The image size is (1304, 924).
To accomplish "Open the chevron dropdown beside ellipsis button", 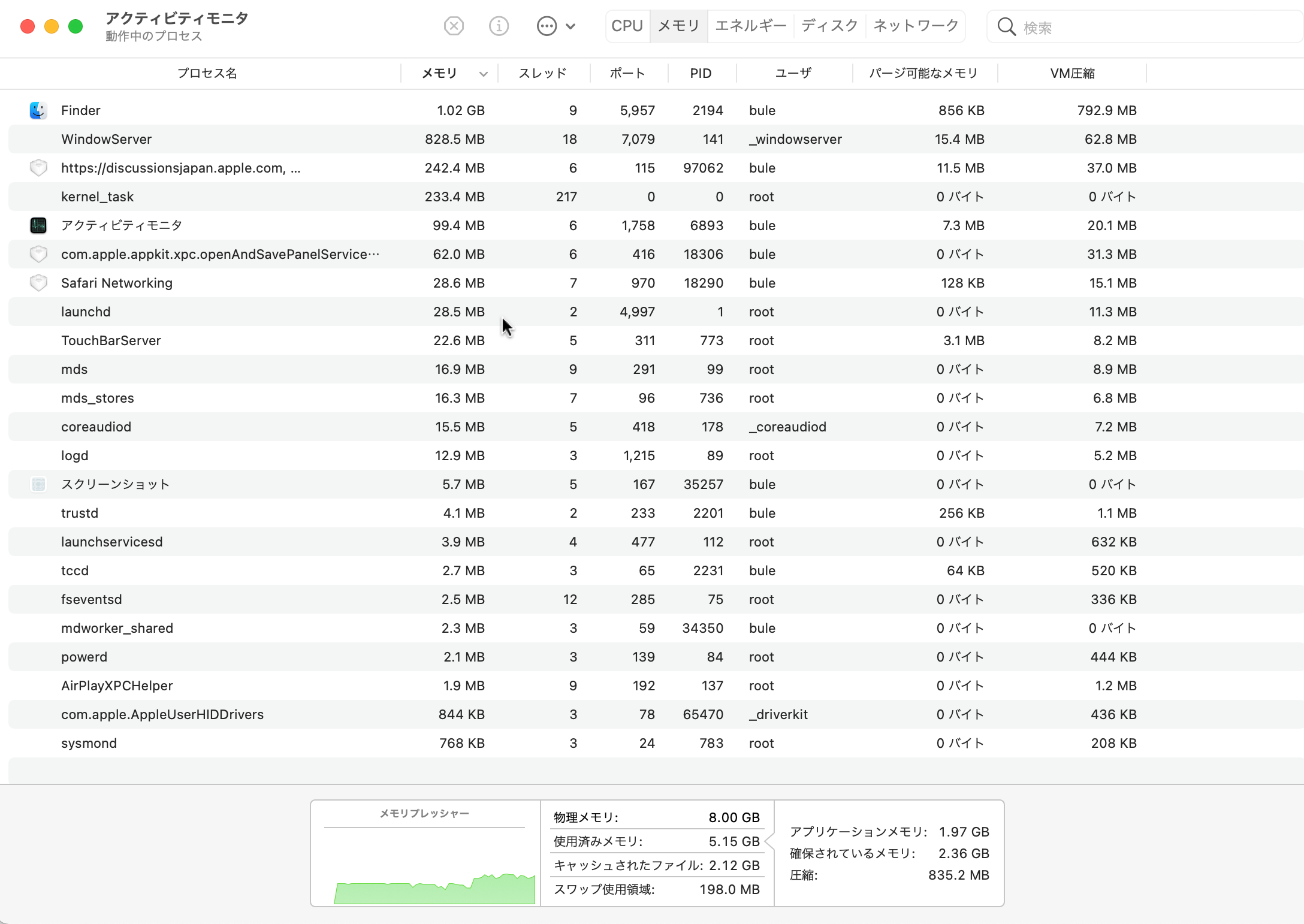I will point(570,26).
